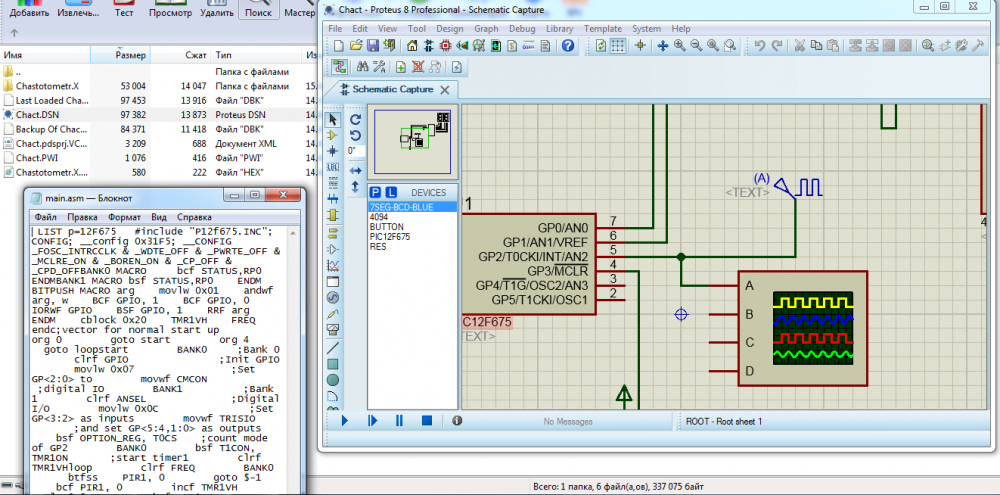Click the Undo arrow icon
Screen dimensions: 1000x495
coord(760,46)
